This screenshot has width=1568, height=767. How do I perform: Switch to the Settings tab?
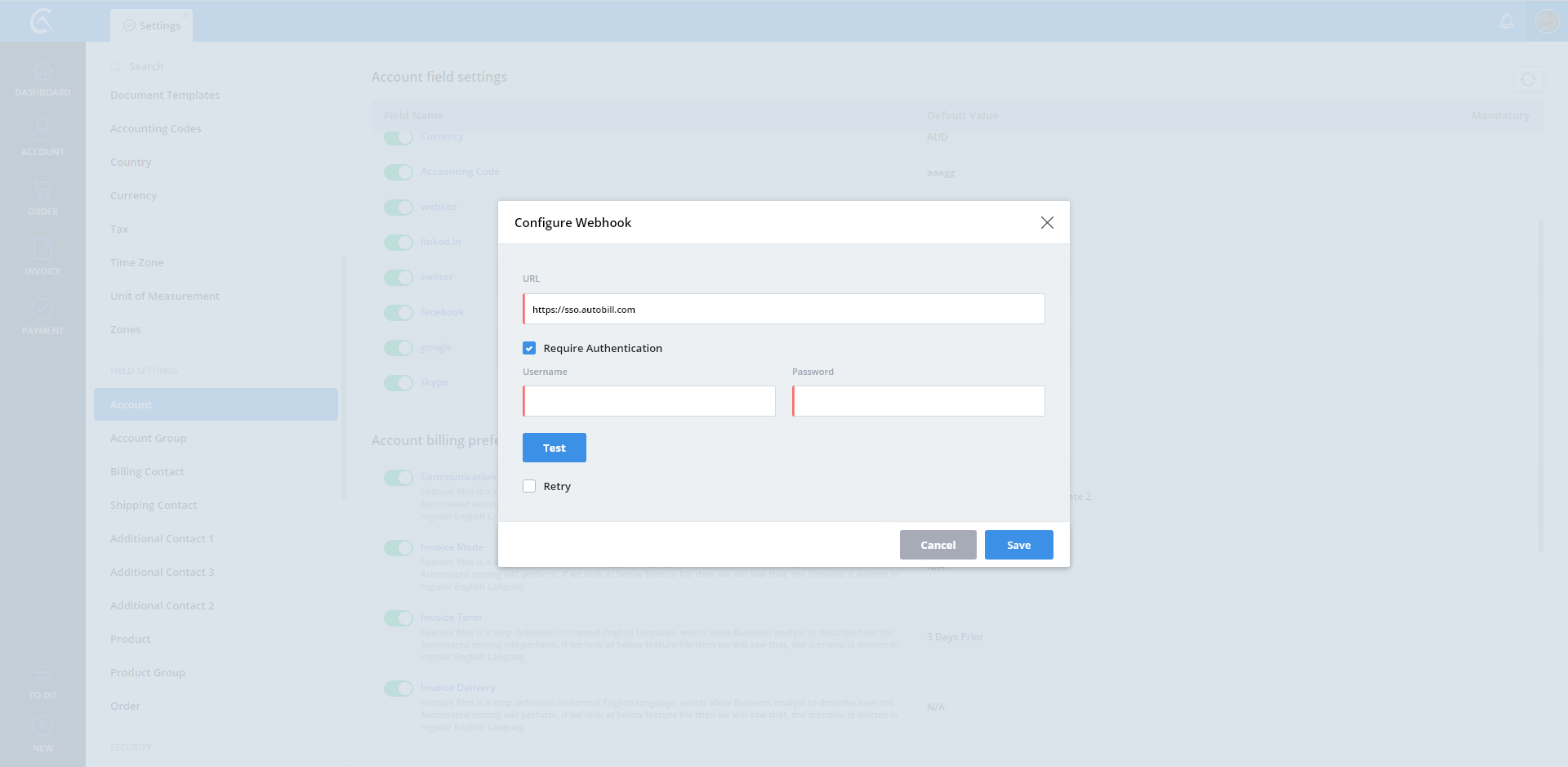pyautogui.click(x=152, y=25)
